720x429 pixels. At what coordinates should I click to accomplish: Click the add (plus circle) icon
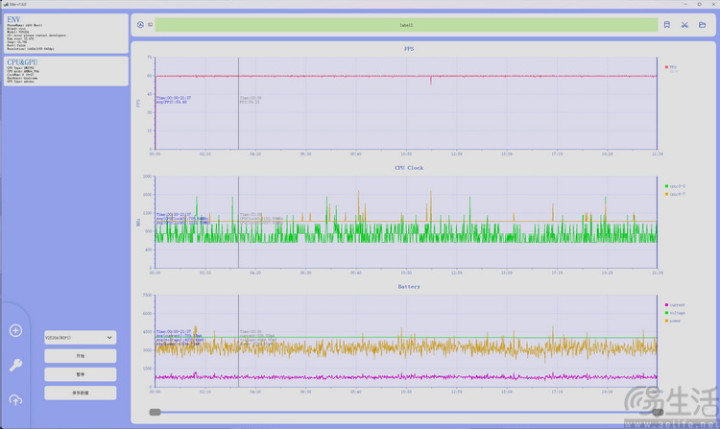click(x=15, y=331)
